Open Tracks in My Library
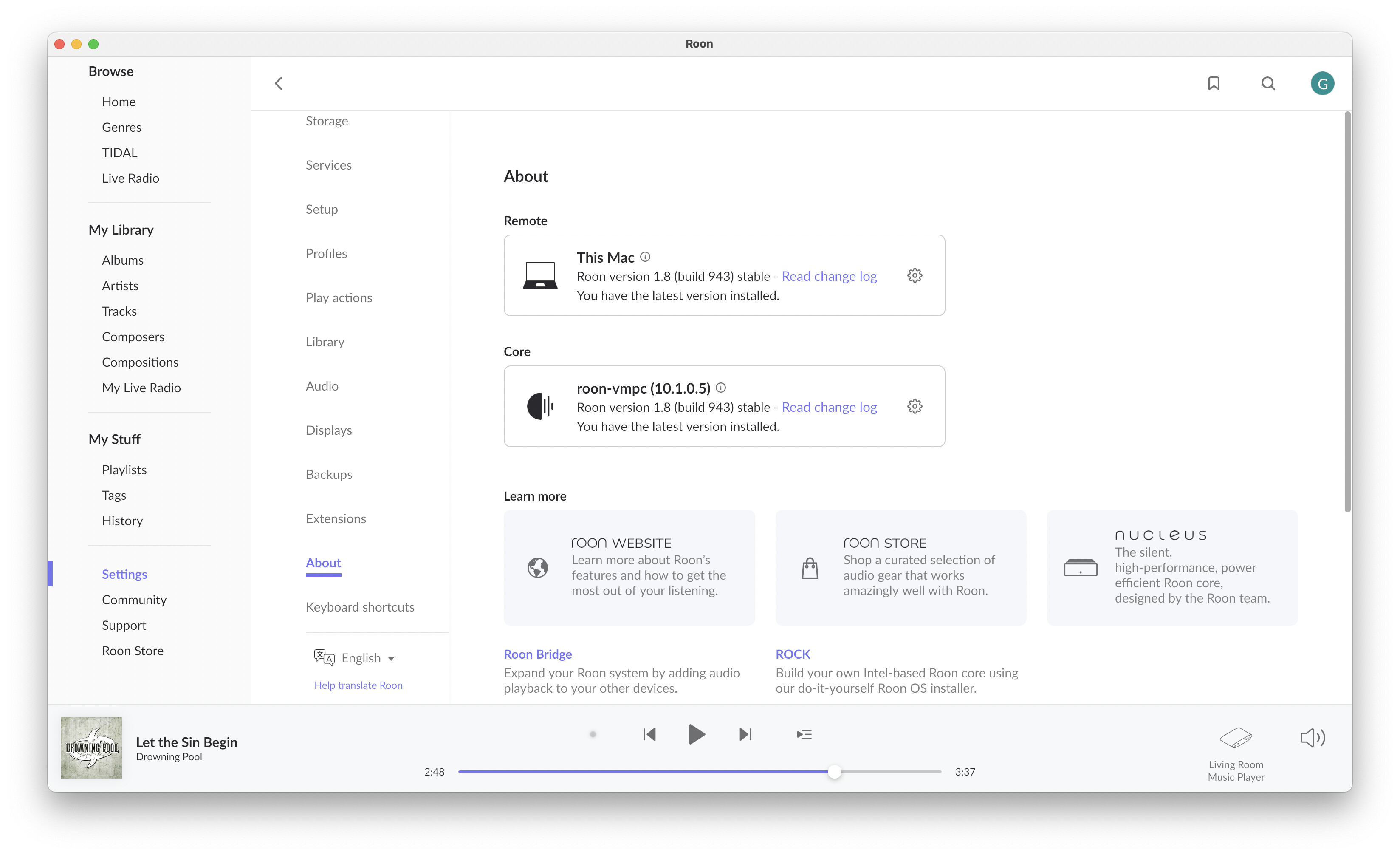The height and width of the screenshot is (855, 1400). click(x=119, y=311)
